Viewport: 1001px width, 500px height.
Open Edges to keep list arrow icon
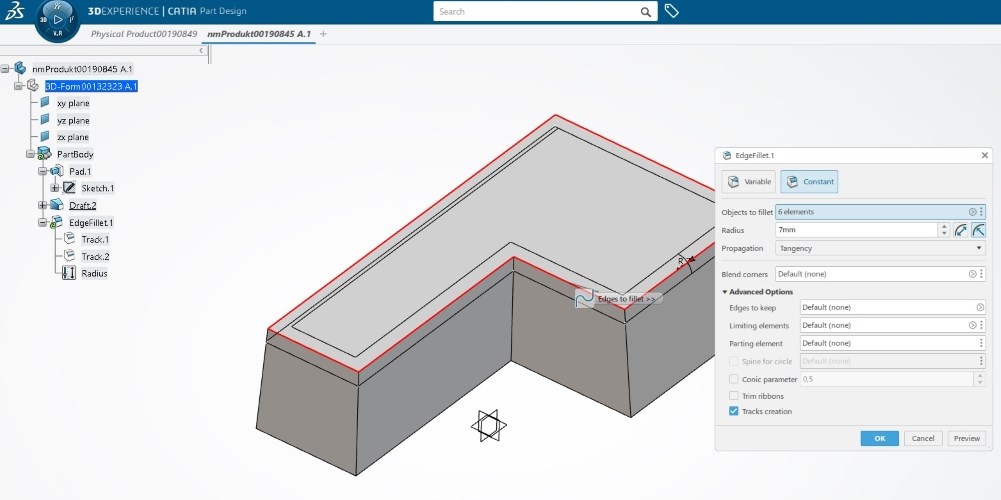click(980, 307)
